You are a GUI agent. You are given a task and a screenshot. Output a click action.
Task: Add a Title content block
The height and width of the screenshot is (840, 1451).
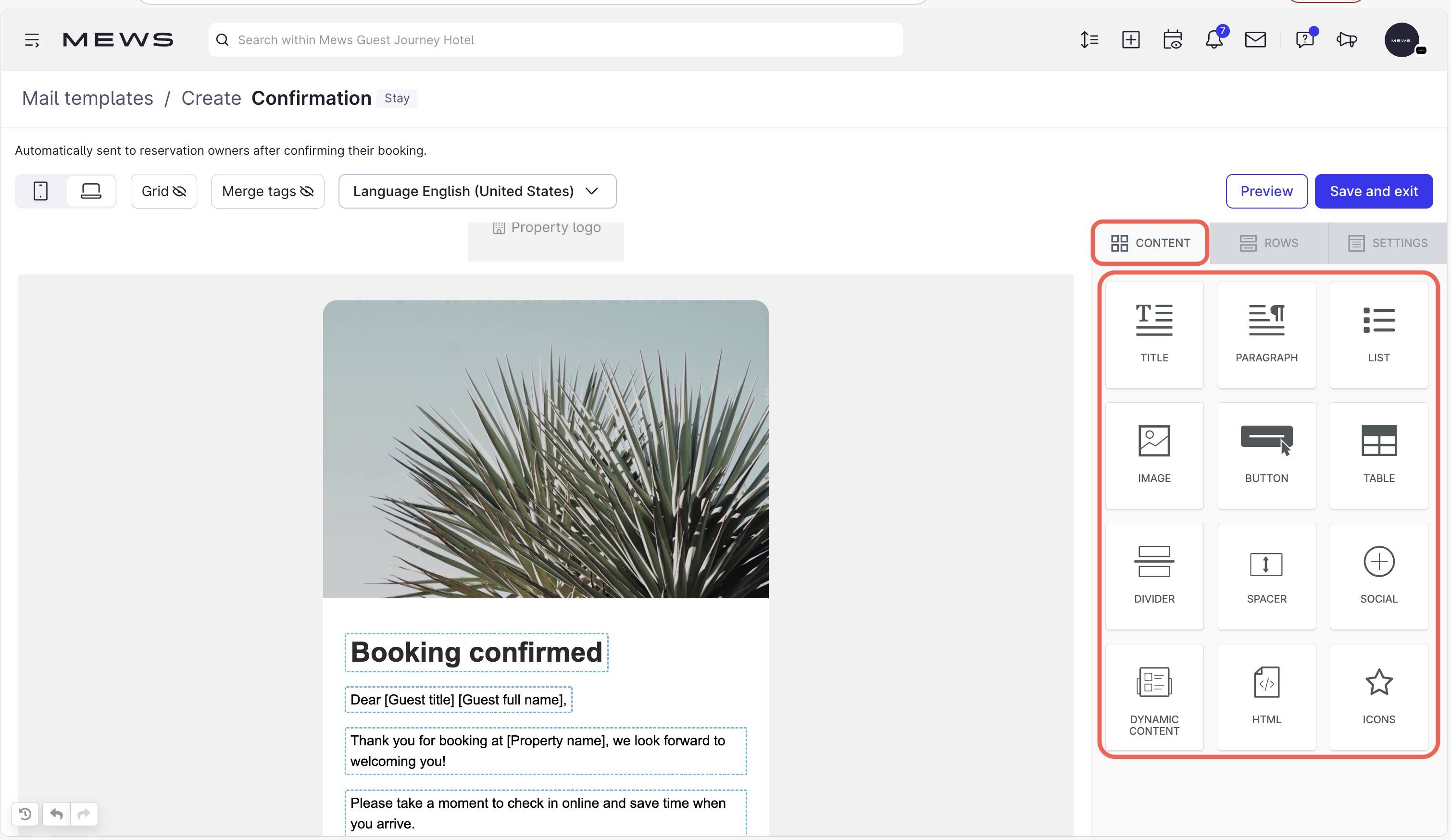point(1154,335)
